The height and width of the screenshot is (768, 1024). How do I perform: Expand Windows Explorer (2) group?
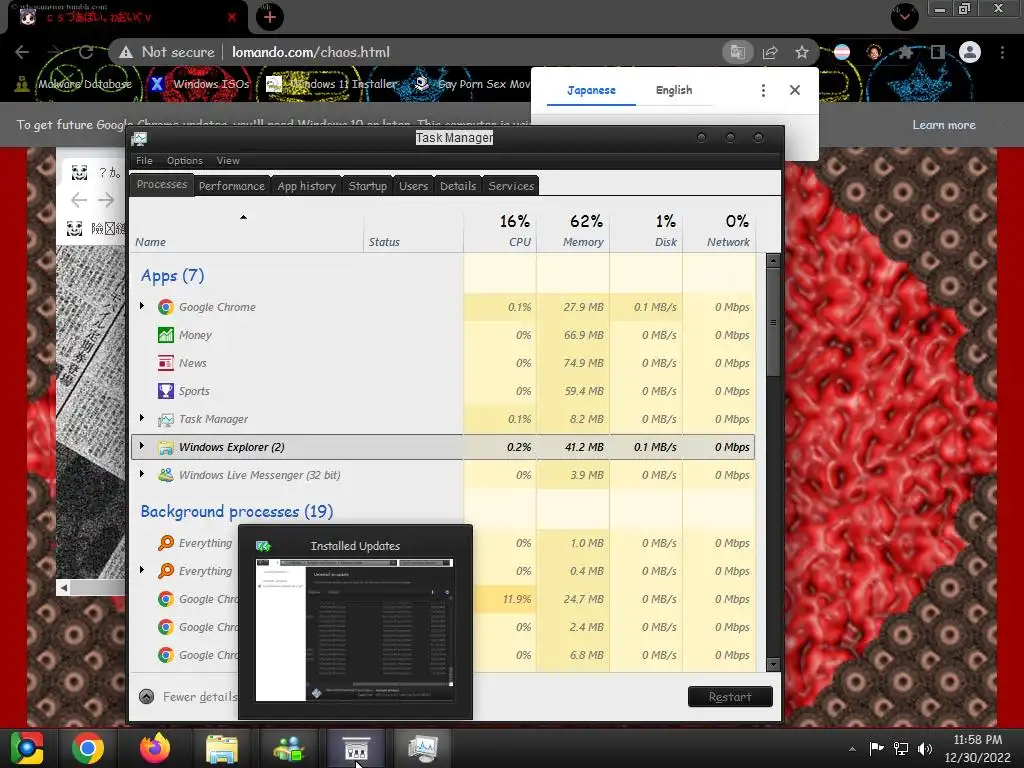(x=142, y=446)
